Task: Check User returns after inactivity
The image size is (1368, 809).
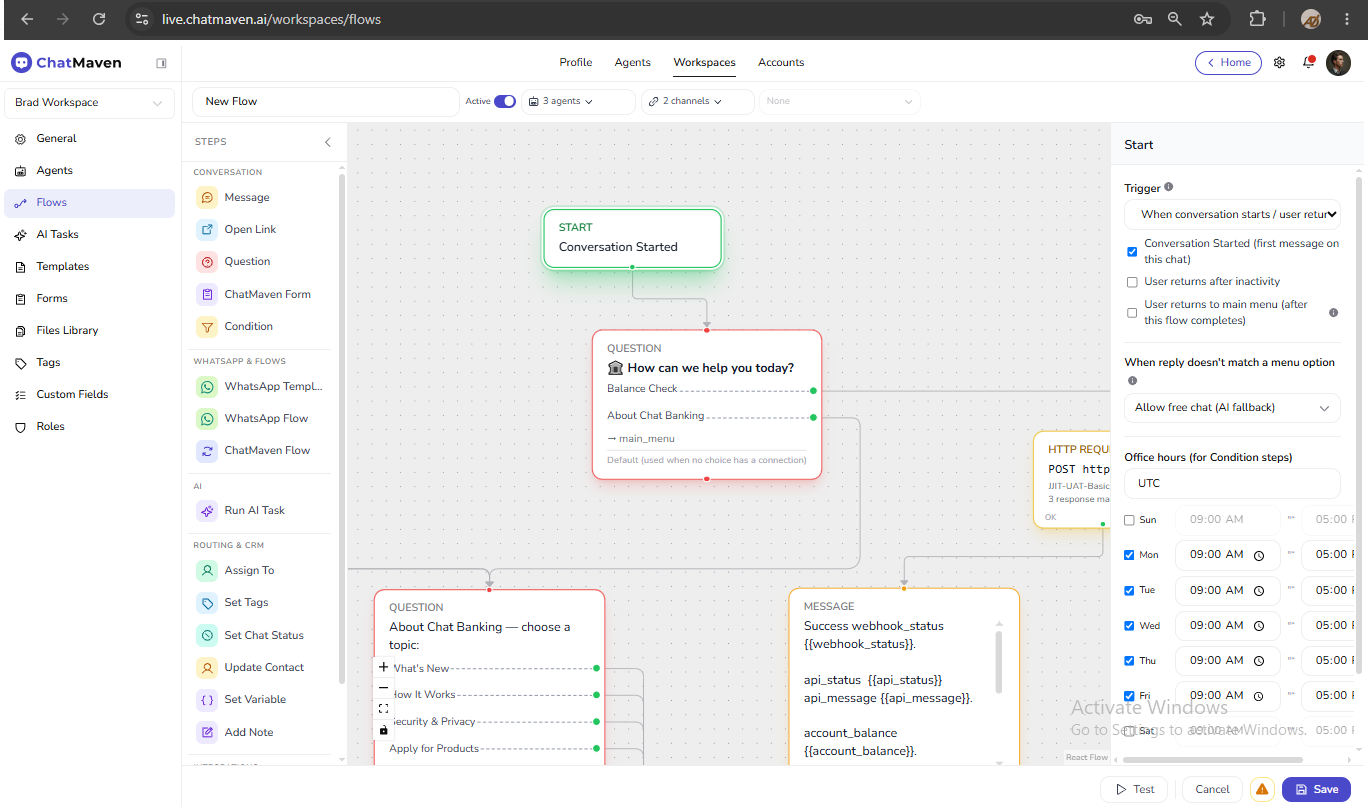Action: tap(1132, 282)
